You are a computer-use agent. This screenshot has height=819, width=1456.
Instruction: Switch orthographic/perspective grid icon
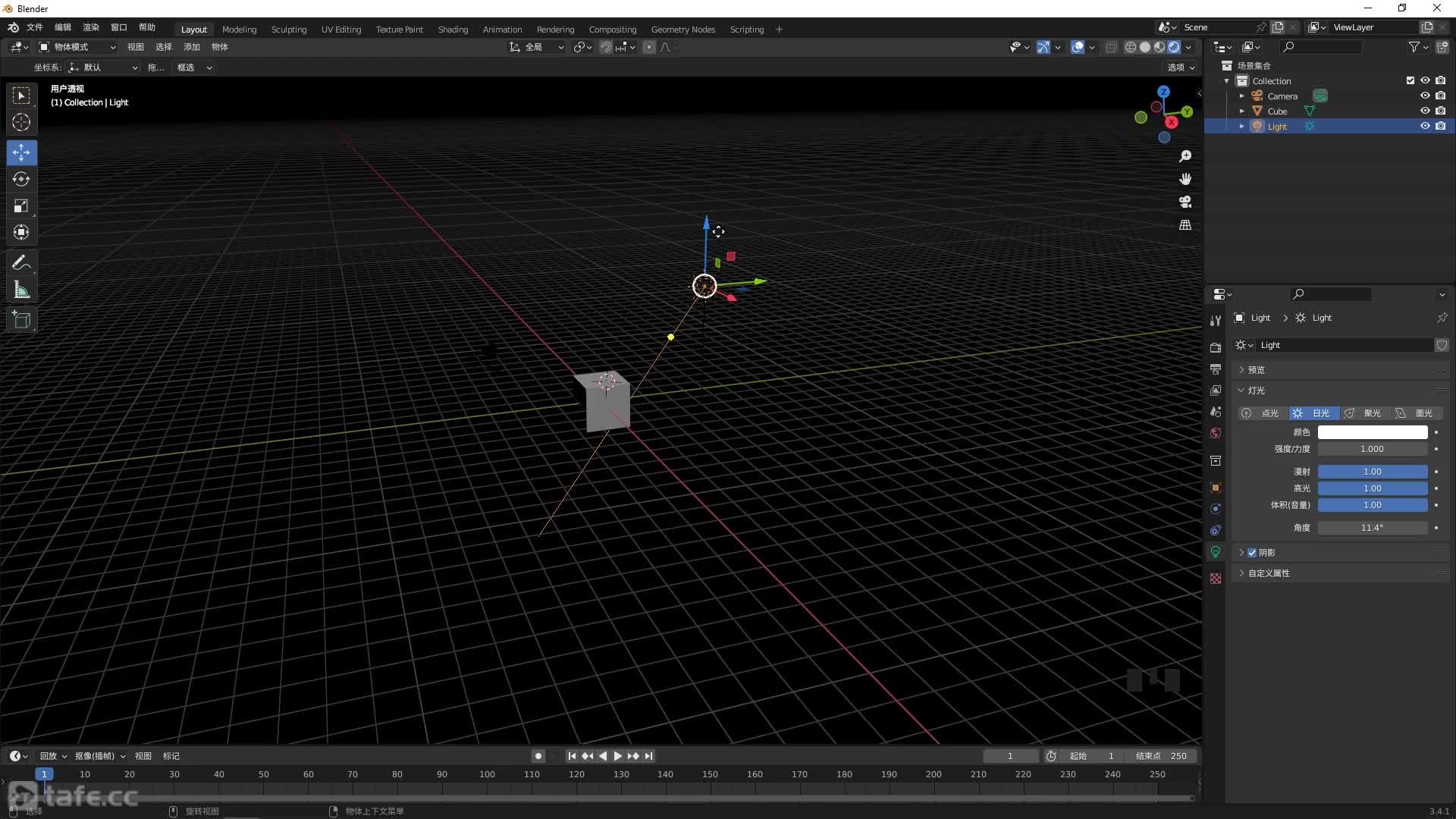pyautogui.click(x=1185, y=224)
